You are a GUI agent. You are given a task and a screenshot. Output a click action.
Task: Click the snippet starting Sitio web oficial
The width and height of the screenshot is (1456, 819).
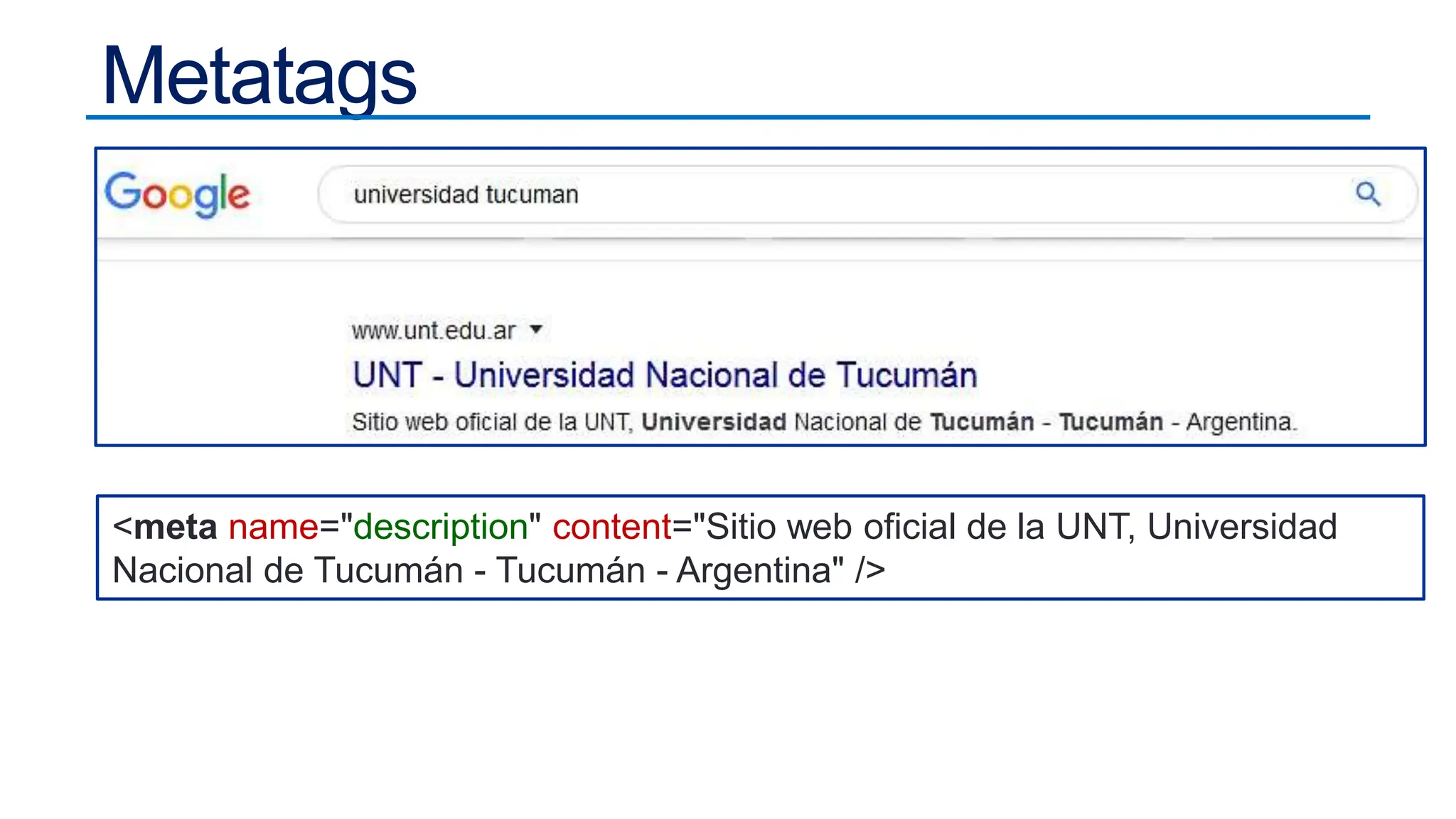pyautogui.click(x=825, y=422)
